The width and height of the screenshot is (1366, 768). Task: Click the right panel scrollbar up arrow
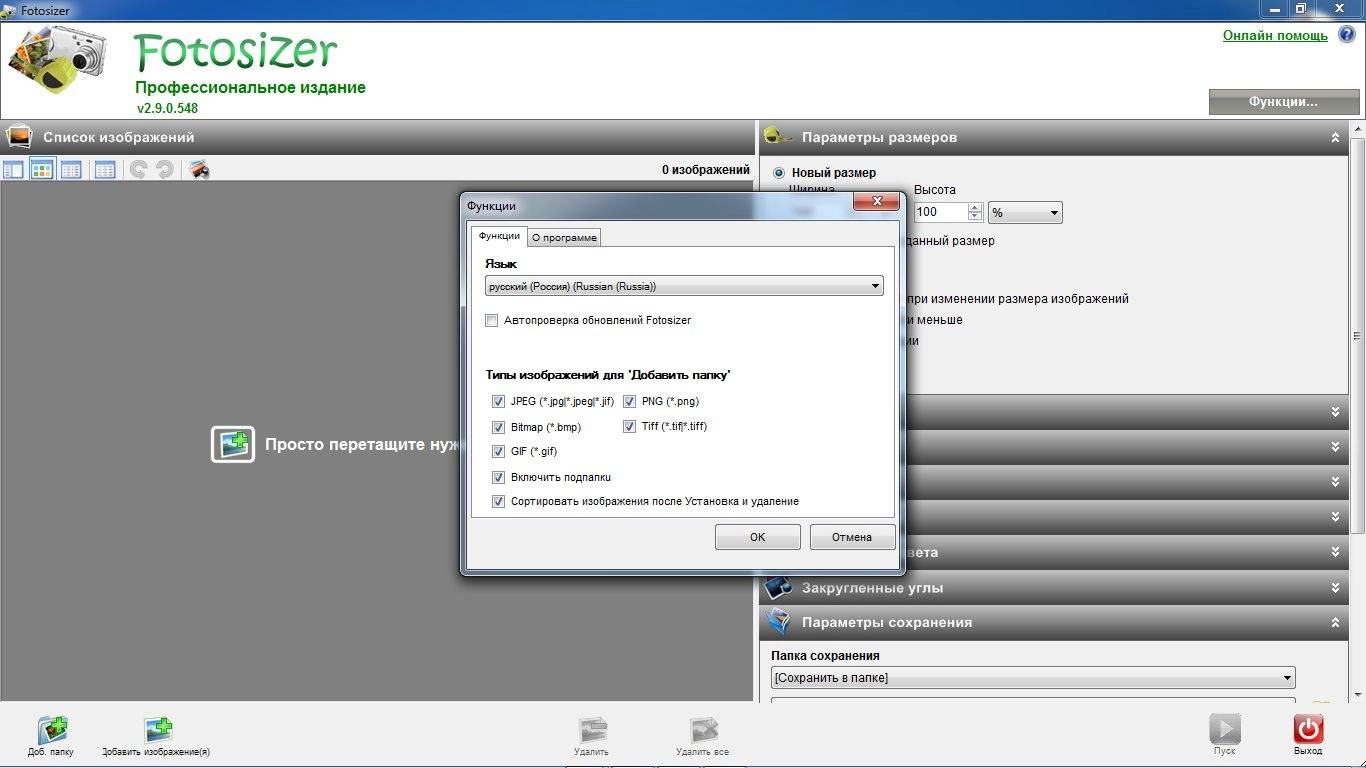[x=1358, y=128]
